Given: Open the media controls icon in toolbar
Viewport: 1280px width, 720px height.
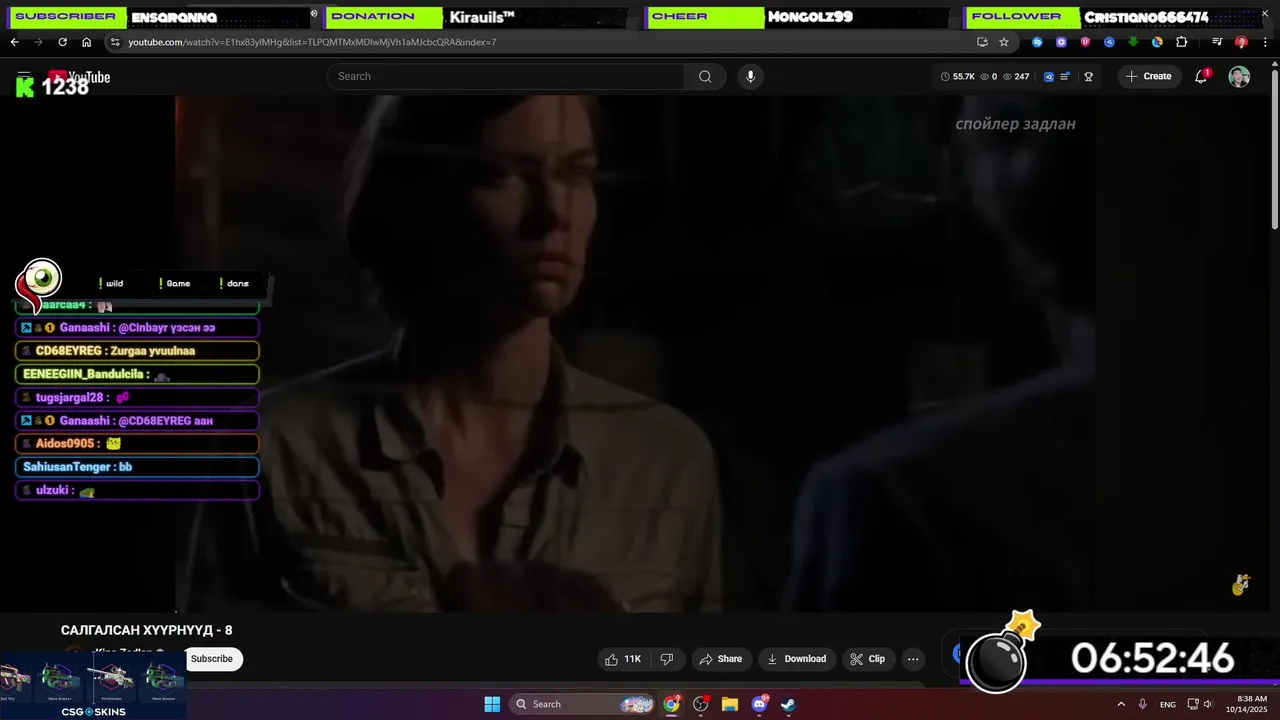Looking at the screenshot, I should 1217,42.
